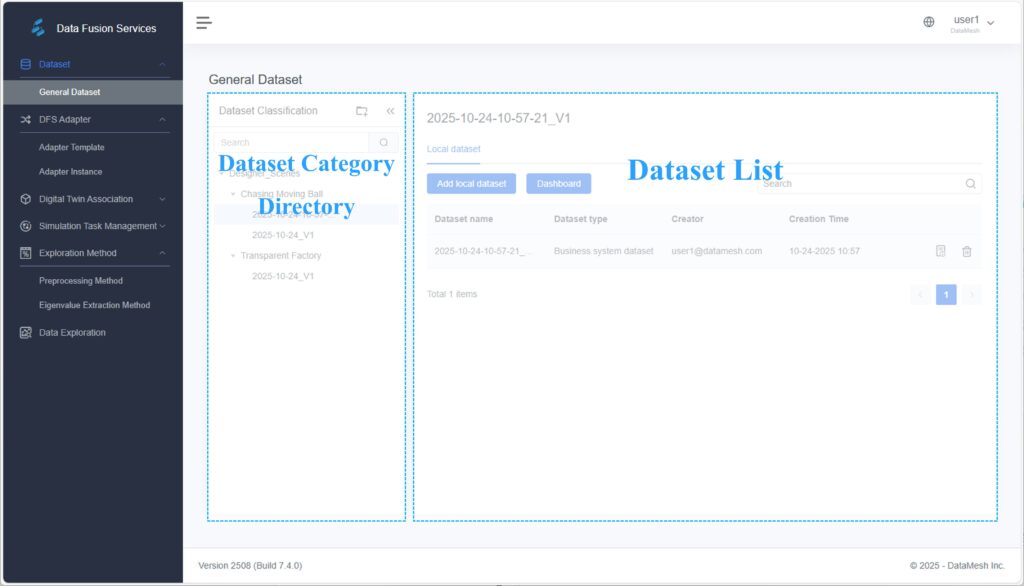Collapse the Transparent Factory tree node
This screenshot has height=586, width=1024.
click(232, 256)
